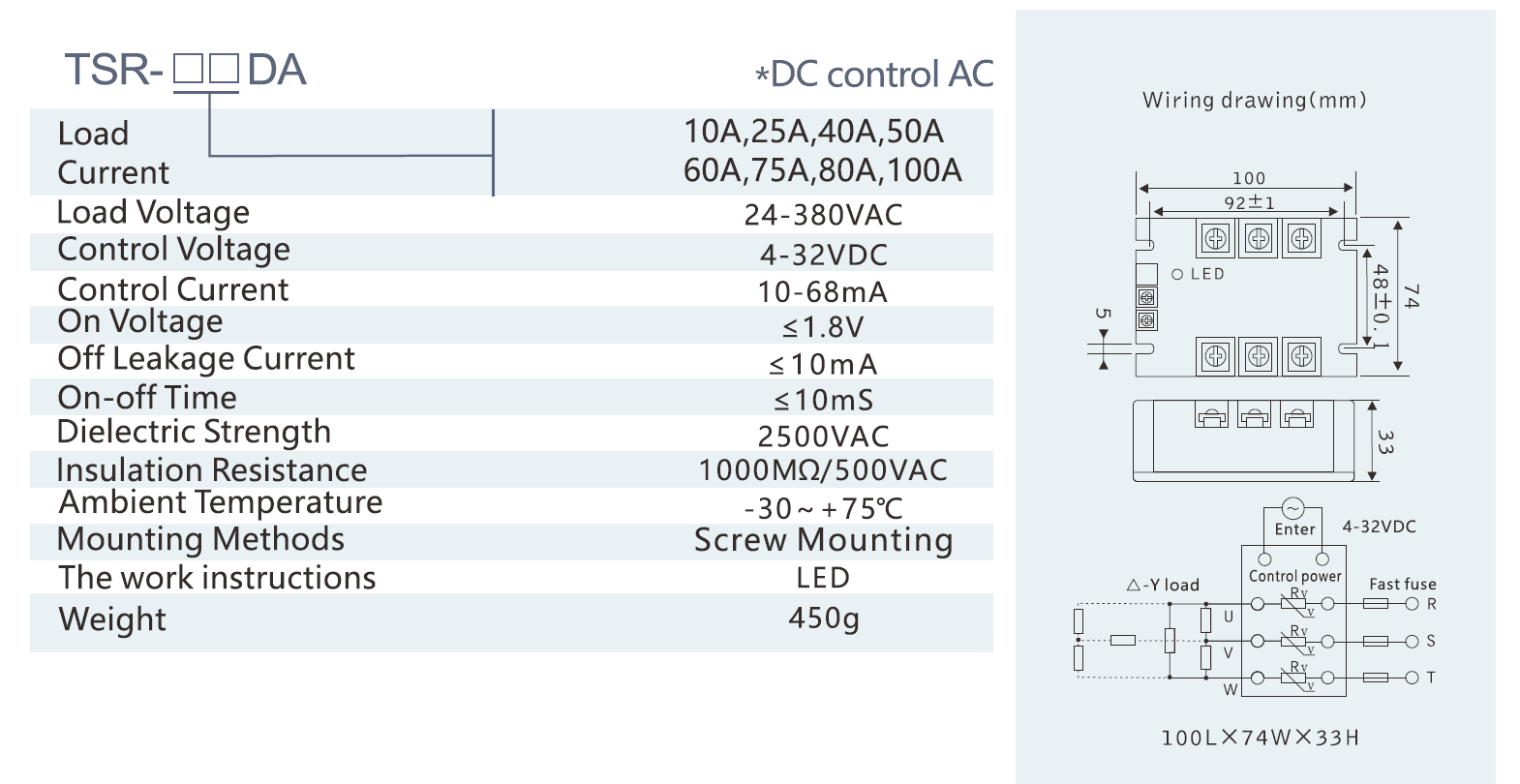Viewport: 1520px width, 784px height.
Task: Select the bottom-left screw terminal in the drawing
Action: (1215, 357)
